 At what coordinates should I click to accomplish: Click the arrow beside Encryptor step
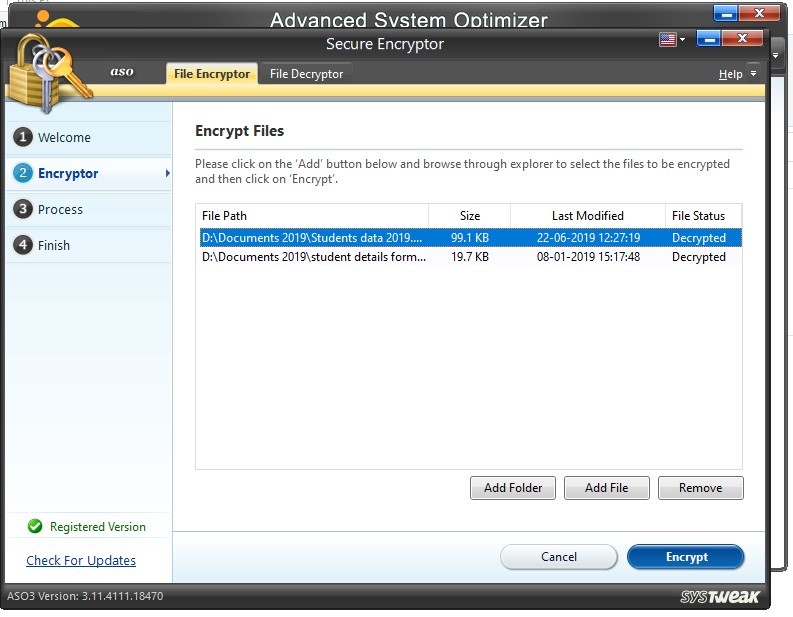pos(167,173)
